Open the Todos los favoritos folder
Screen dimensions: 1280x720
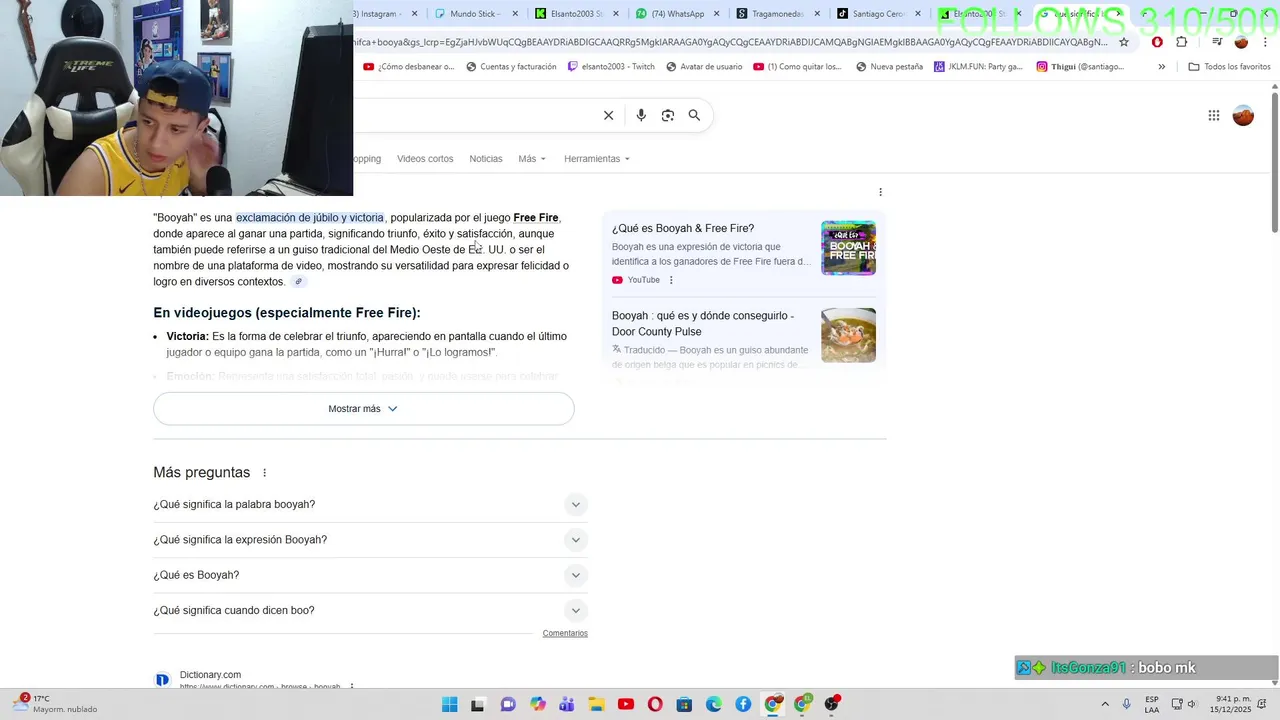click(x=1229, y=67)
